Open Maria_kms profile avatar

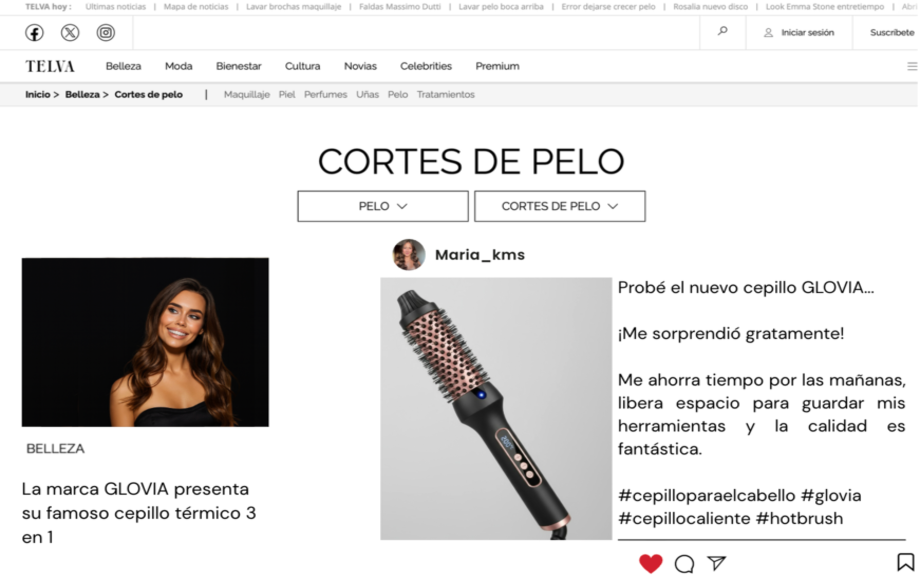pos(408,255)
